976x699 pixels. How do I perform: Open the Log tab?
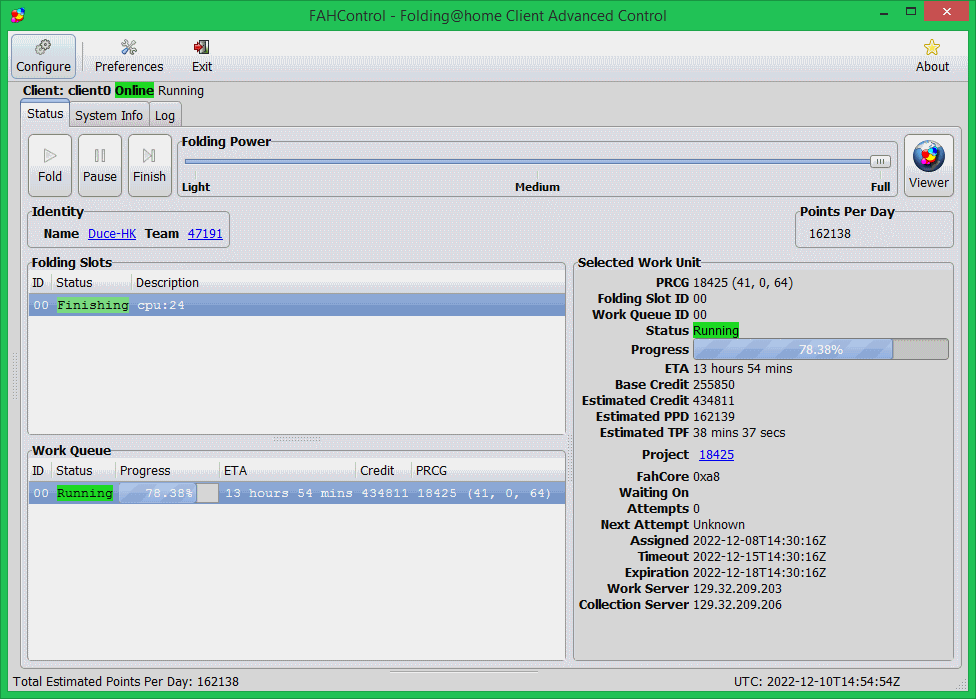pyautogui.click(x=165, y=116)
